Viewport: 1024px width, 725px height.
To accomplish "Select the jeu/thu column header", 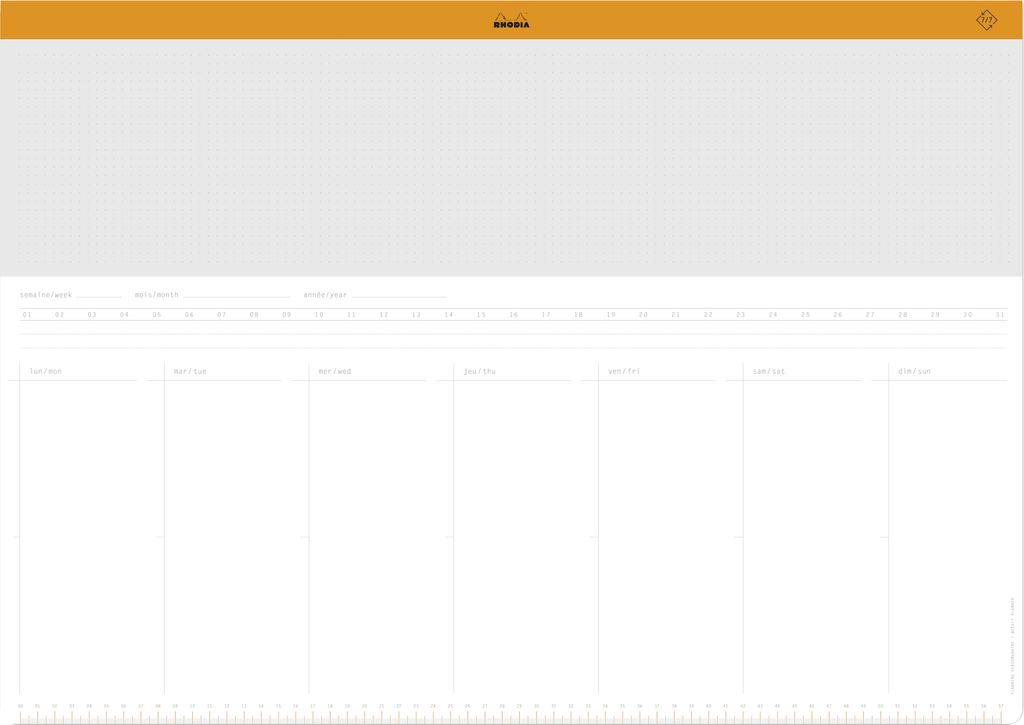I will [x=478, y=370].
